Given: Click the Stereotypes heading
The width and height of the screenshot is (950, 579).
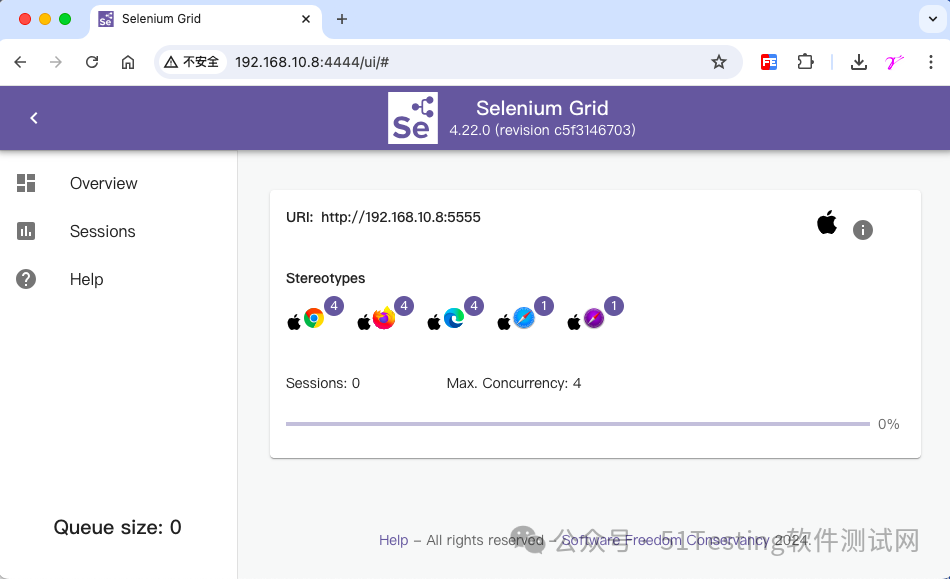Looking at the screenshot, I should coord(325,279).
